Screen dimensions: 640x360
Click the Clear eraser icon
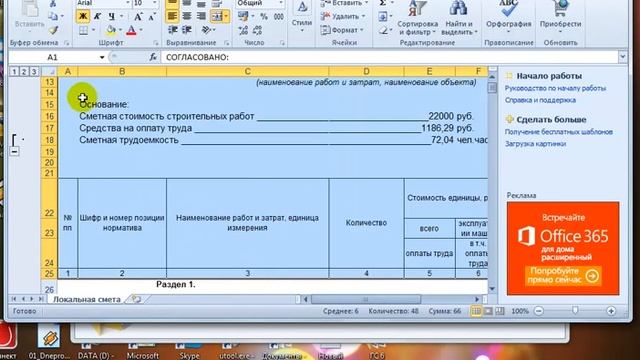pos(382,30)
